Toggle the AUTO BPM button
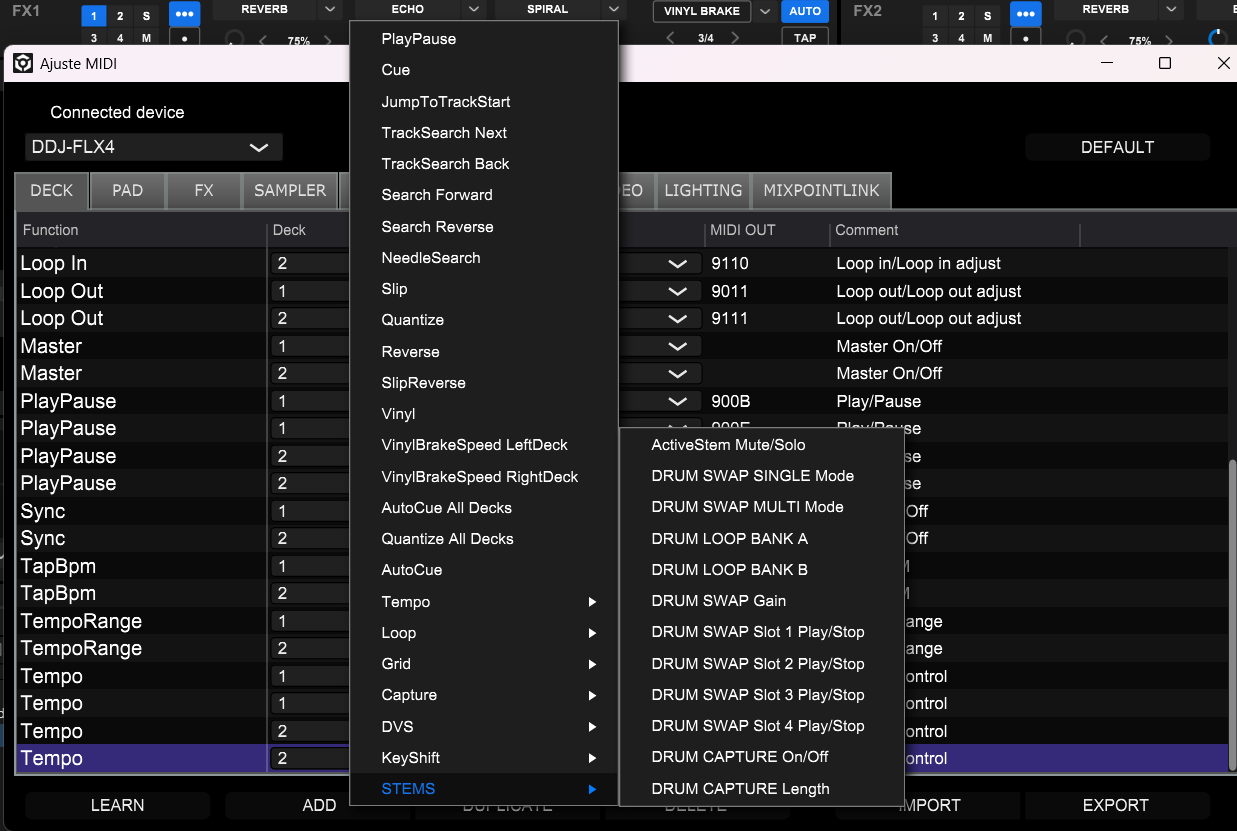This screenshot has height=831, width=1237. click(x=805, y=12)
